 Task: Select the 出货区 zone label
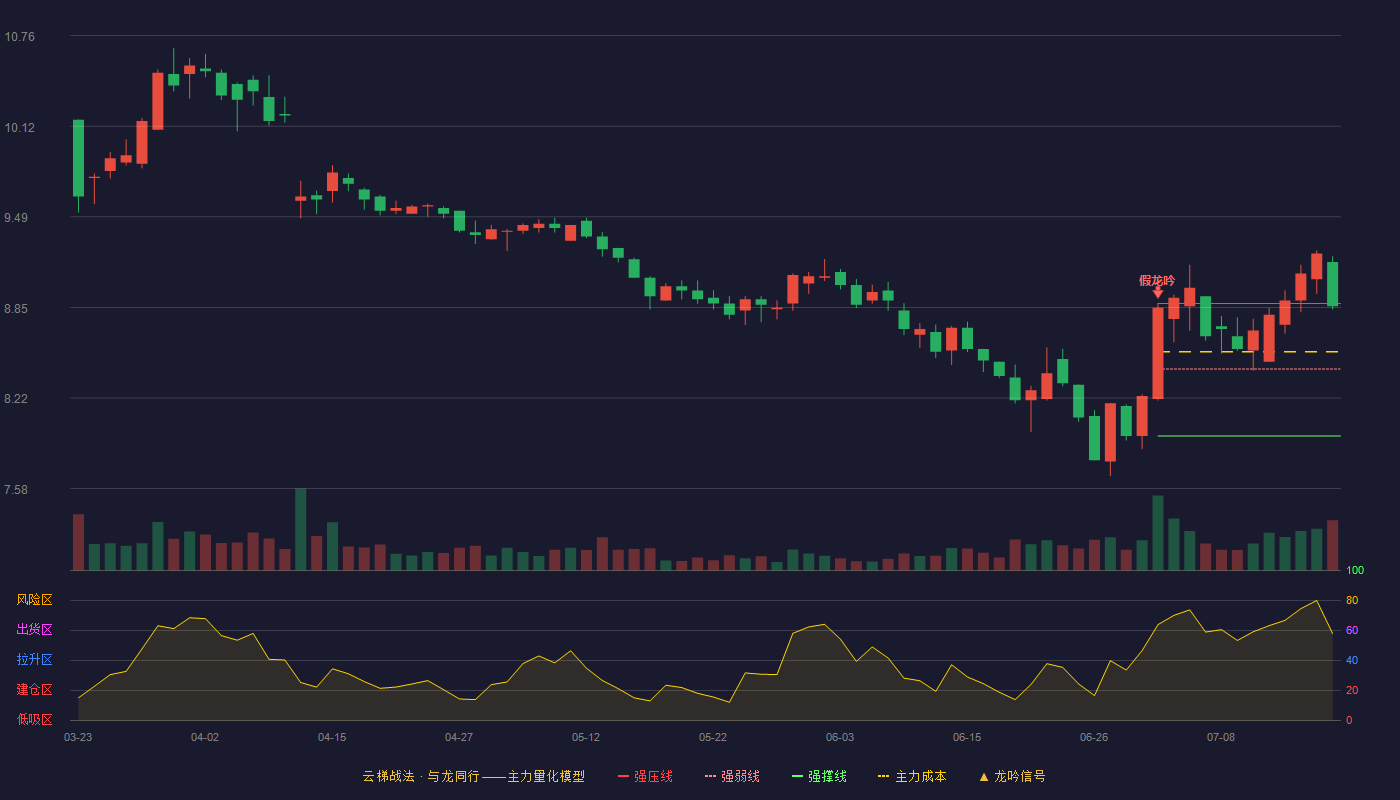click(x=34, y=630)
